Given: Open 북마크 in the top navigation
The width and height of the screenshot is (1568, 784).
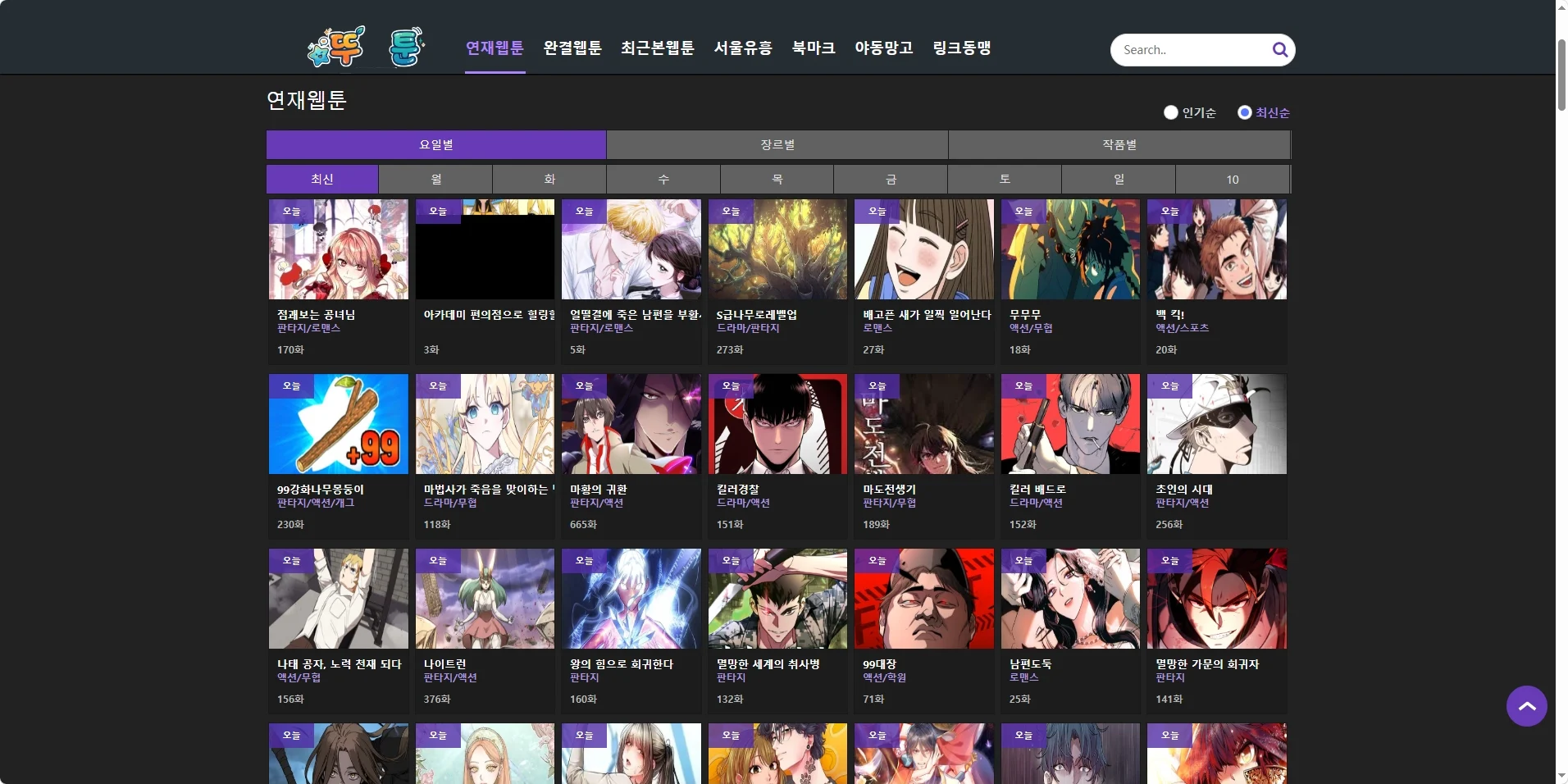Looking at the screenshot, I should coord(814,48).
